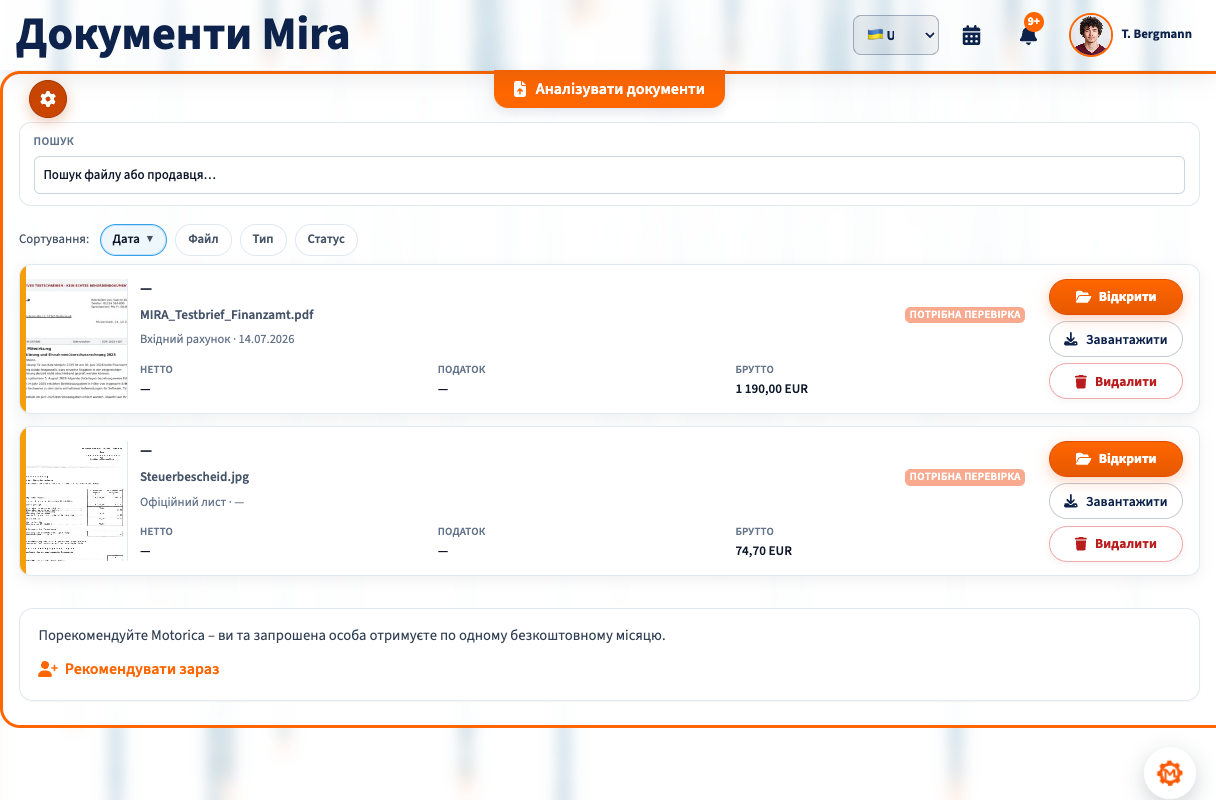Click file name MIRA_Testbrief_Finanzamt.pdf
Image resolution: width=1216 pixels, height=800 pixels.
click(x=227, y=315)
